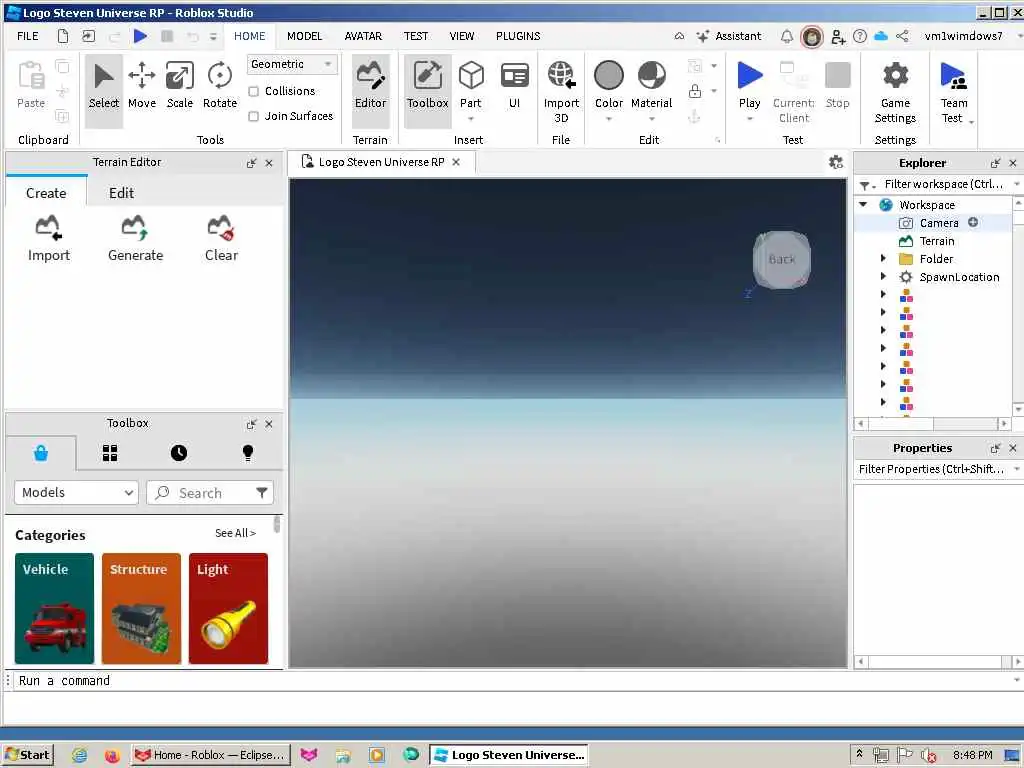Expand the Material dropdown arrow
The height and width of the screenshot is (768, 1024).
651,120
